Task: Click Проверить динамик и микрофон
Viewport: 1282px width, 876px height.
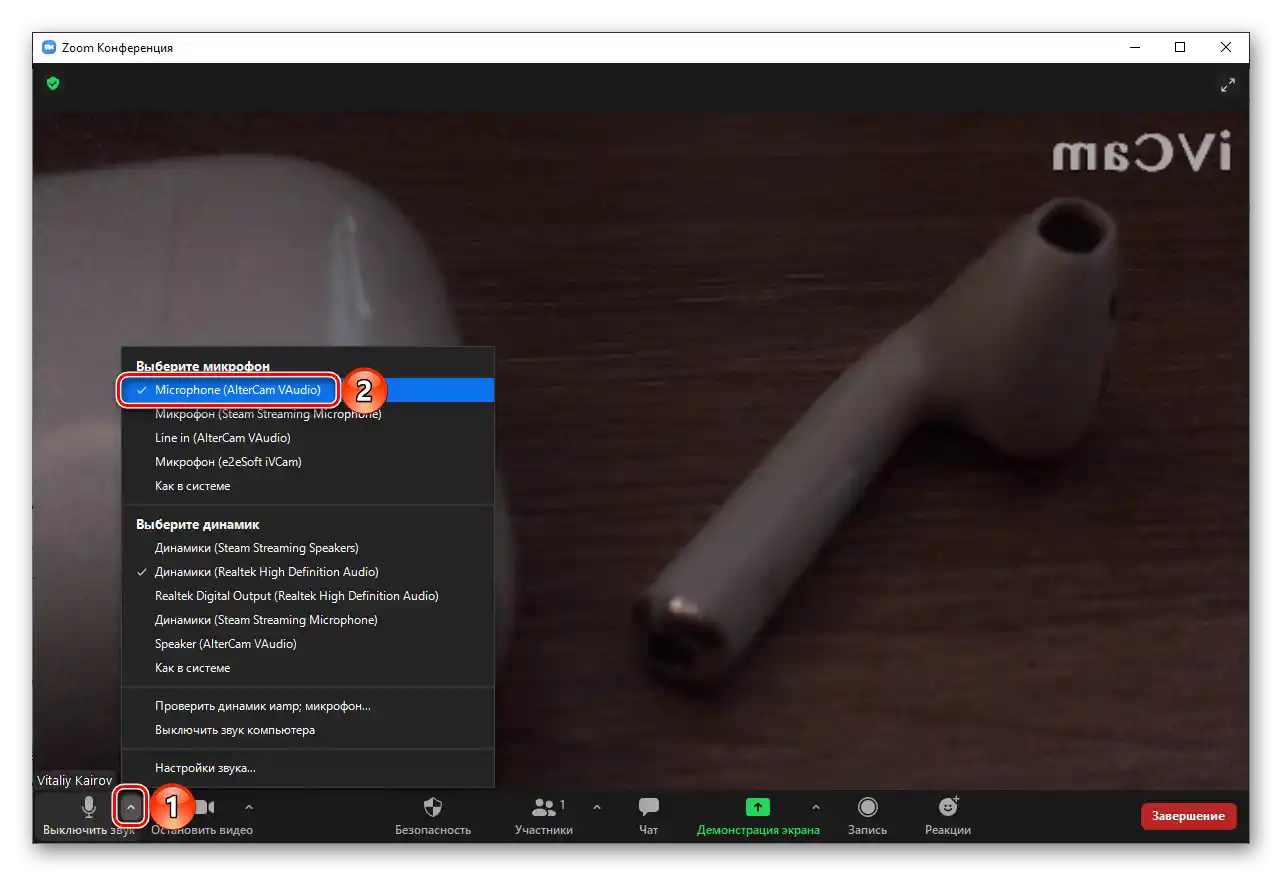Action: coord(308,706)
